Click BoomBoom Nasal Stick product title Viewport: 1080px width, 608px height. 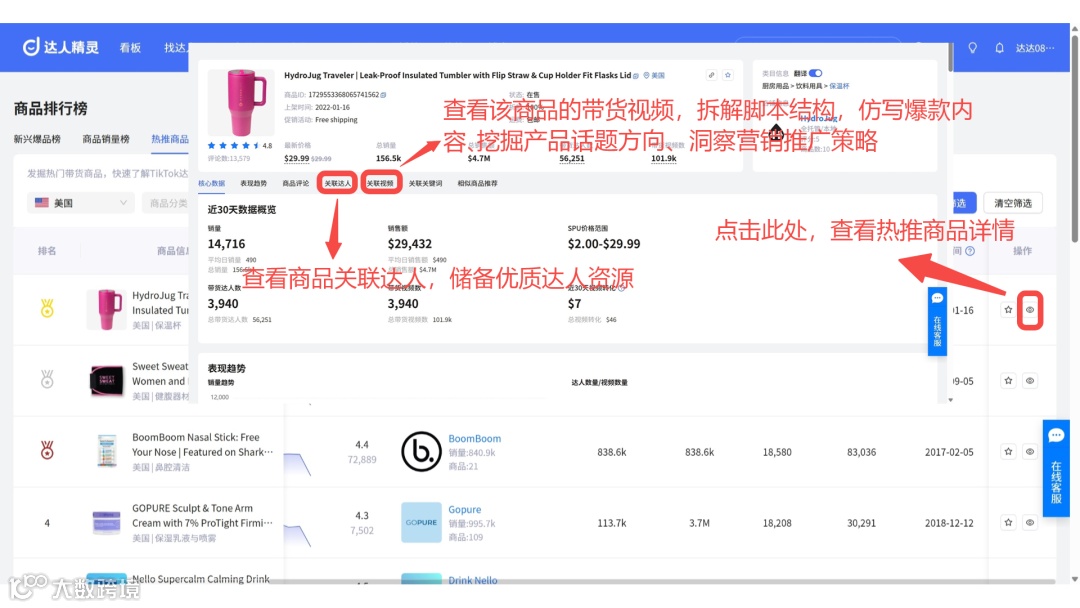tap(202, 445)
